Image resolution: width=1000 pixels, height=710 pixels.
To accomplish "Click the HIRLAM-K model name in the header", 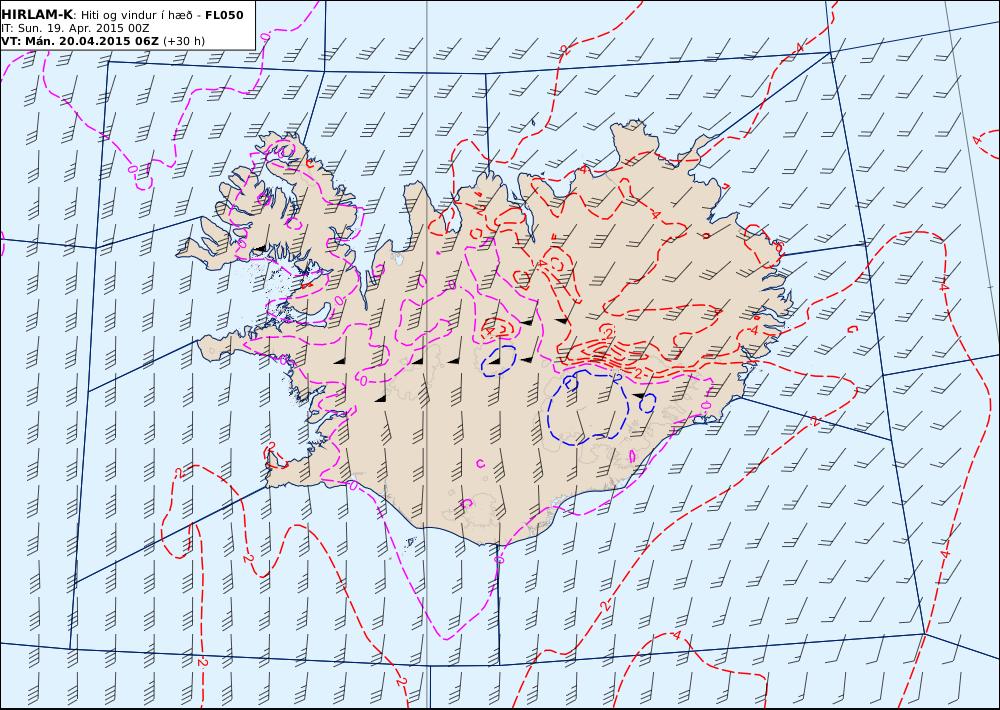I will [x=37, y=15].
